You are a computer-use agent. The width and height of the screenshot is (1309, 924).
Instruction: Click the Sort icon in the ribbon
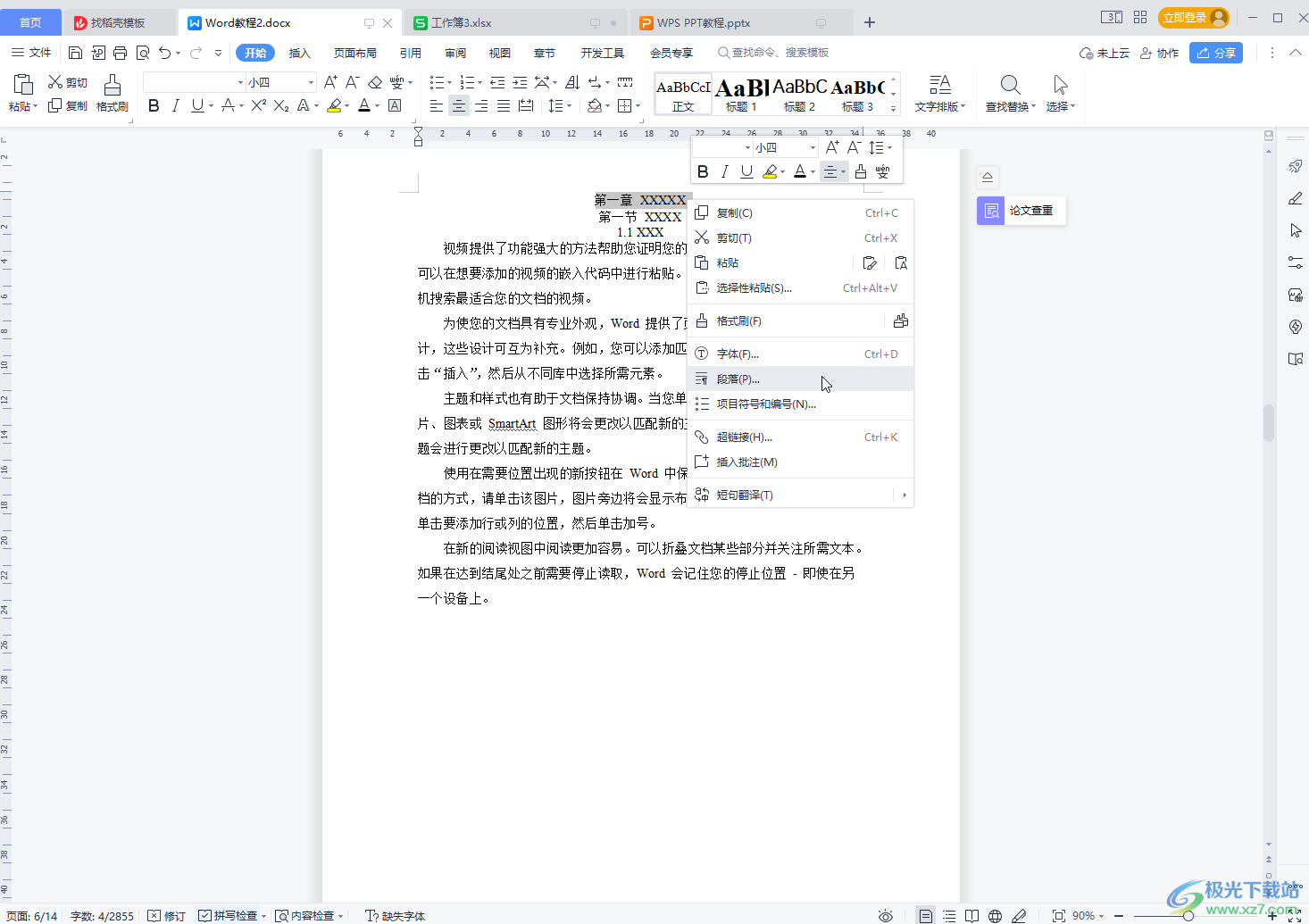572,82
